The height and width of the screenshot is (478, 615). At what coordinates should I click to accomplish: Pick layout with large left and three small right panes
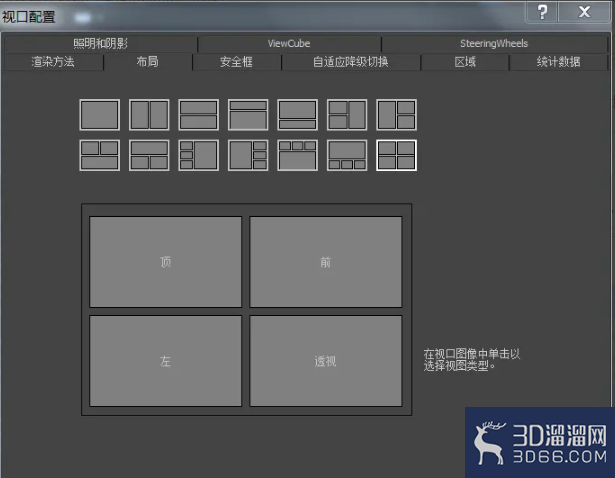tap(248, 155)
